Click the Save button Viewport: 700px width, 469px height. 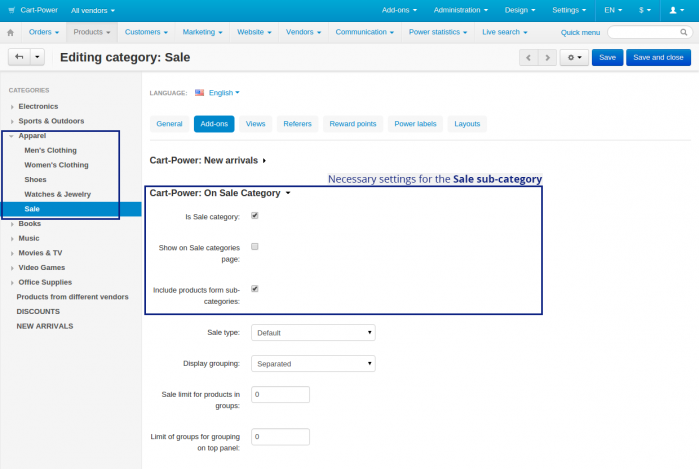click(x=607, y=58)
